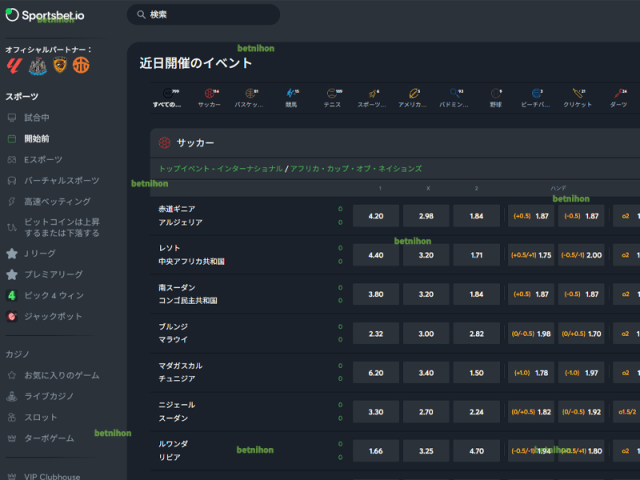This screenshot has height=480, width=640.
Task: Click the サッカー section ball icon
Action: 164,143
